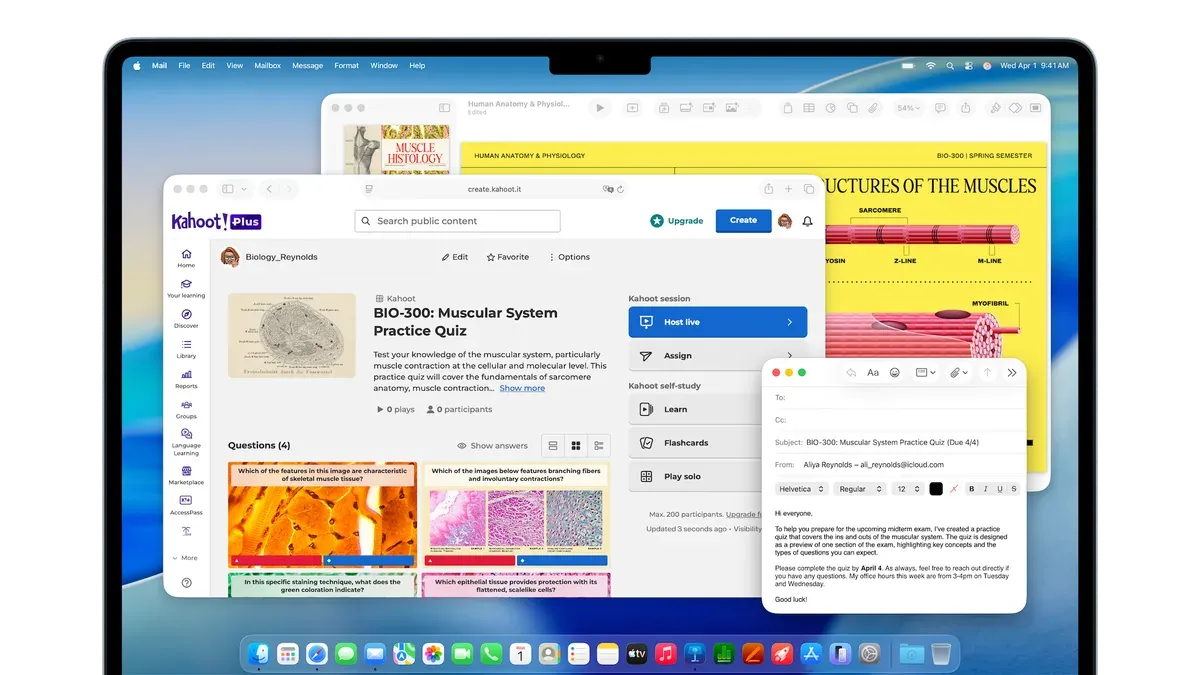Open the font size 12 dropdown
The width and height of the screenshot is (1200, 675).
point(908,489)
